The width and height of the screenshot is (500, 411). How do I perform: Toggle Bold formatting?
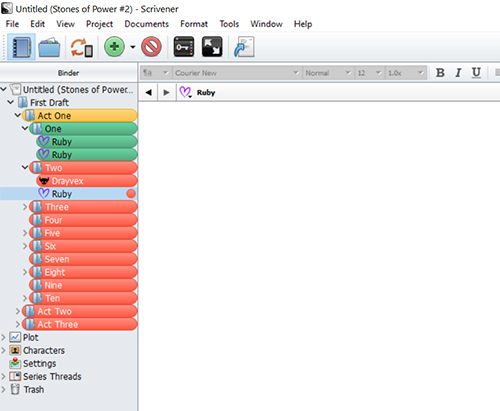pyautogui.click(x=440, y=73)
